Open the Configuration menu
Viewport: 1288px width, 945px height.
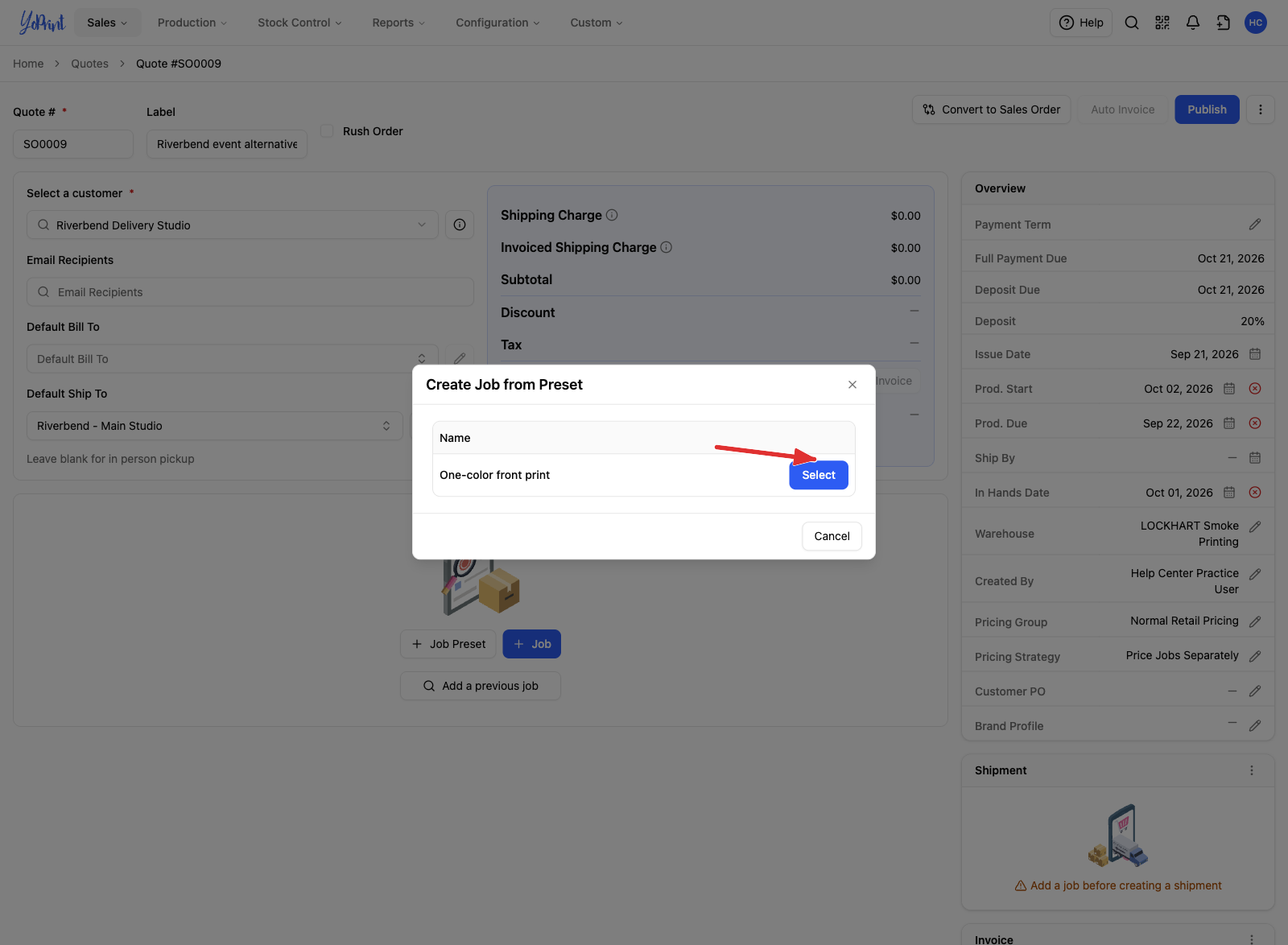497,23
